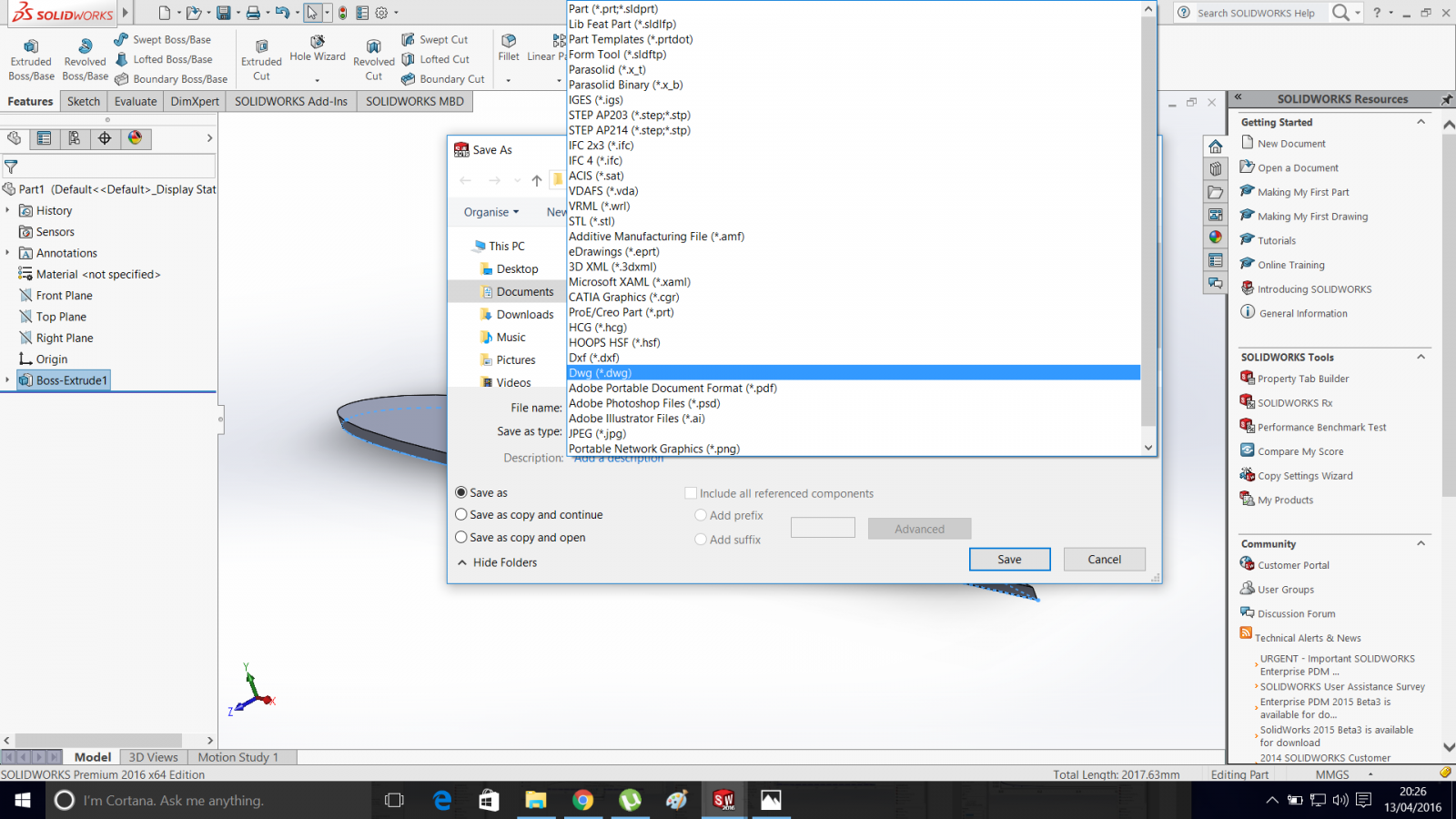The width and height of the screenshot is (1456, 819).
Task: Open the Appearances color ball task pane icon
Action: tap(1215, 238)
